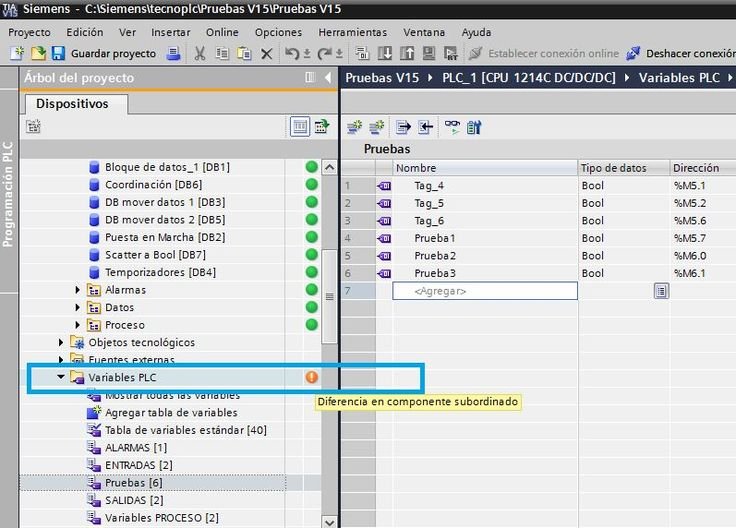The image size is (736, 528).
Task: Click the Paste icon in toolbar
Action: [x=244, y=54]
